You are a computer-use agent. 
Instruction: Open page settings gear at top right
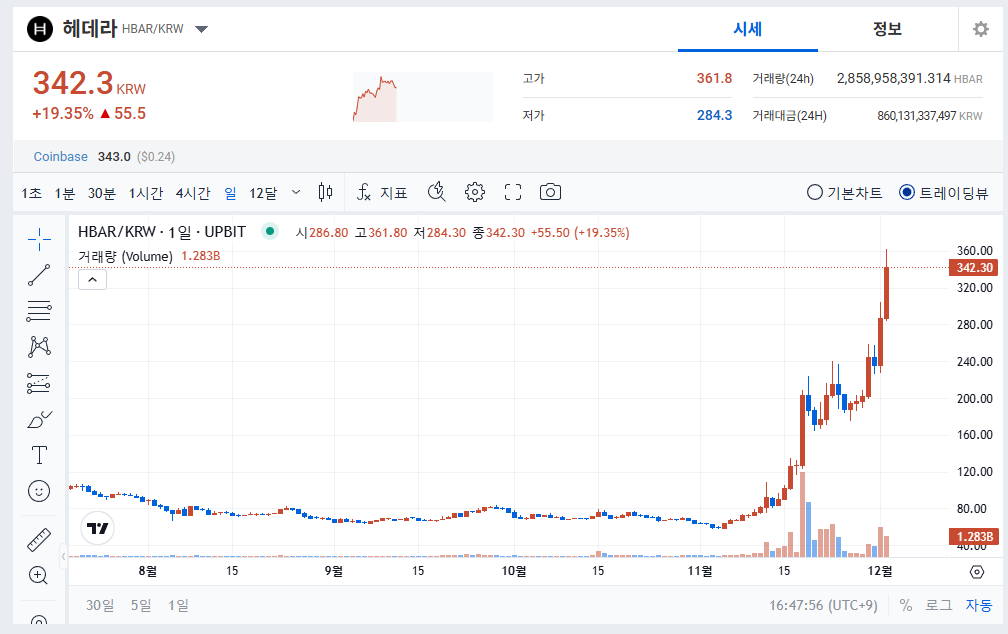981,29
